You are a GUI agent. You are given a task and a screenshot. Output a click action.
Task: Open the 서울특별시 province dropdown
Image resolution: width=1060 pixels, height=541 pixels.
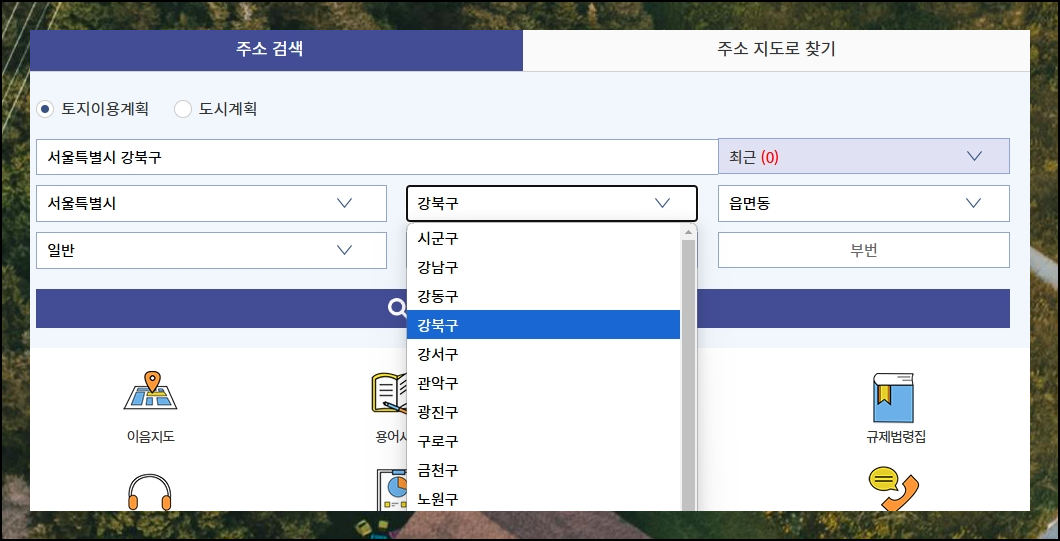(211, 204)
